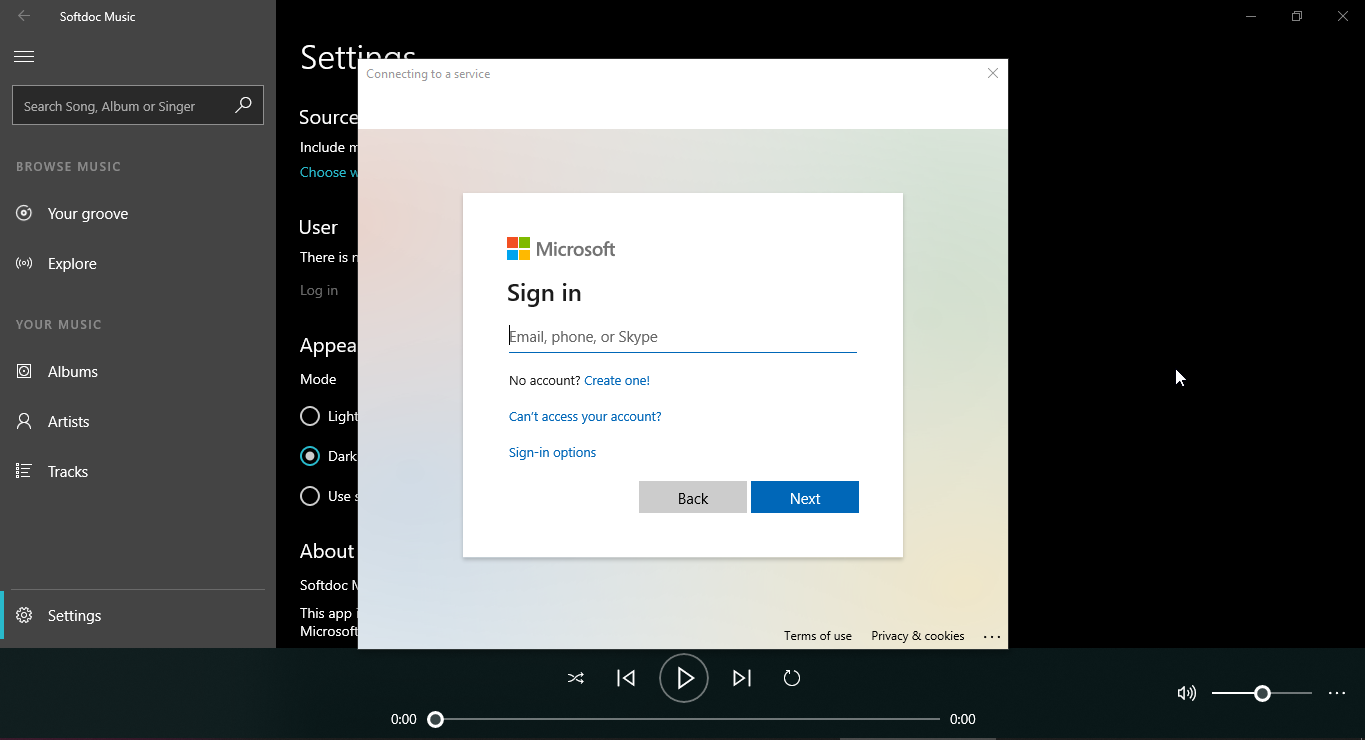This screenshot has height=740, width=1365.
Task: Minimize the Softdoc Music window
Action: click(1251, 16)
